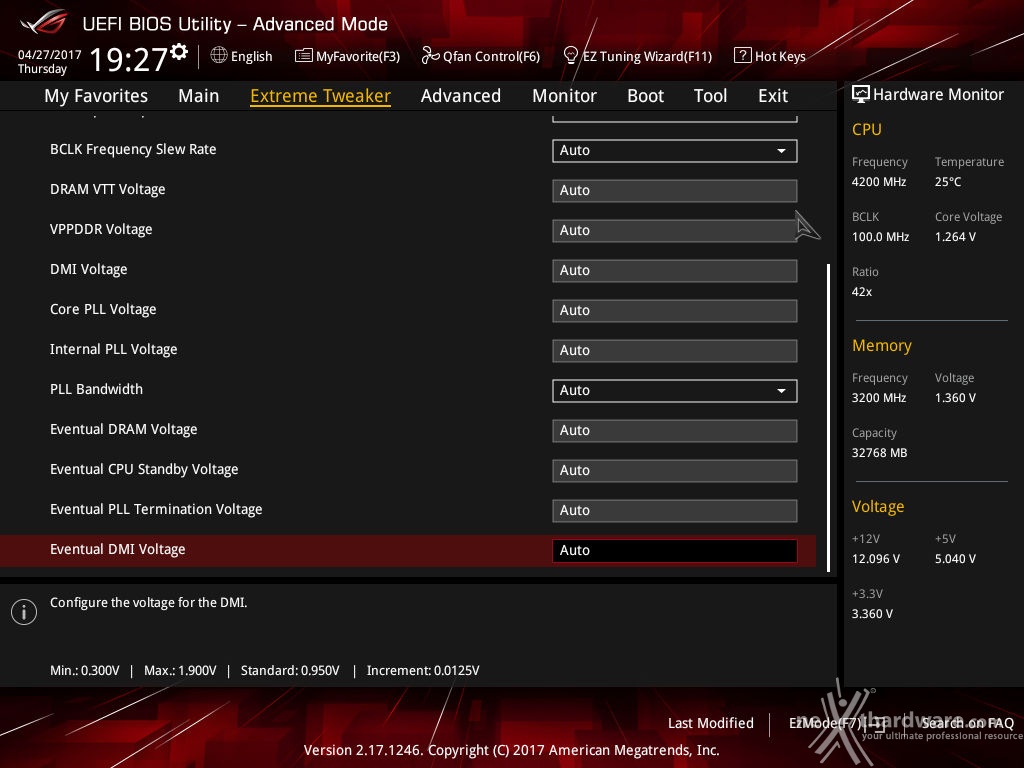Click the VPPDDR Voltage input field
The image size is (1024, 768).
(x=675, y=231)
